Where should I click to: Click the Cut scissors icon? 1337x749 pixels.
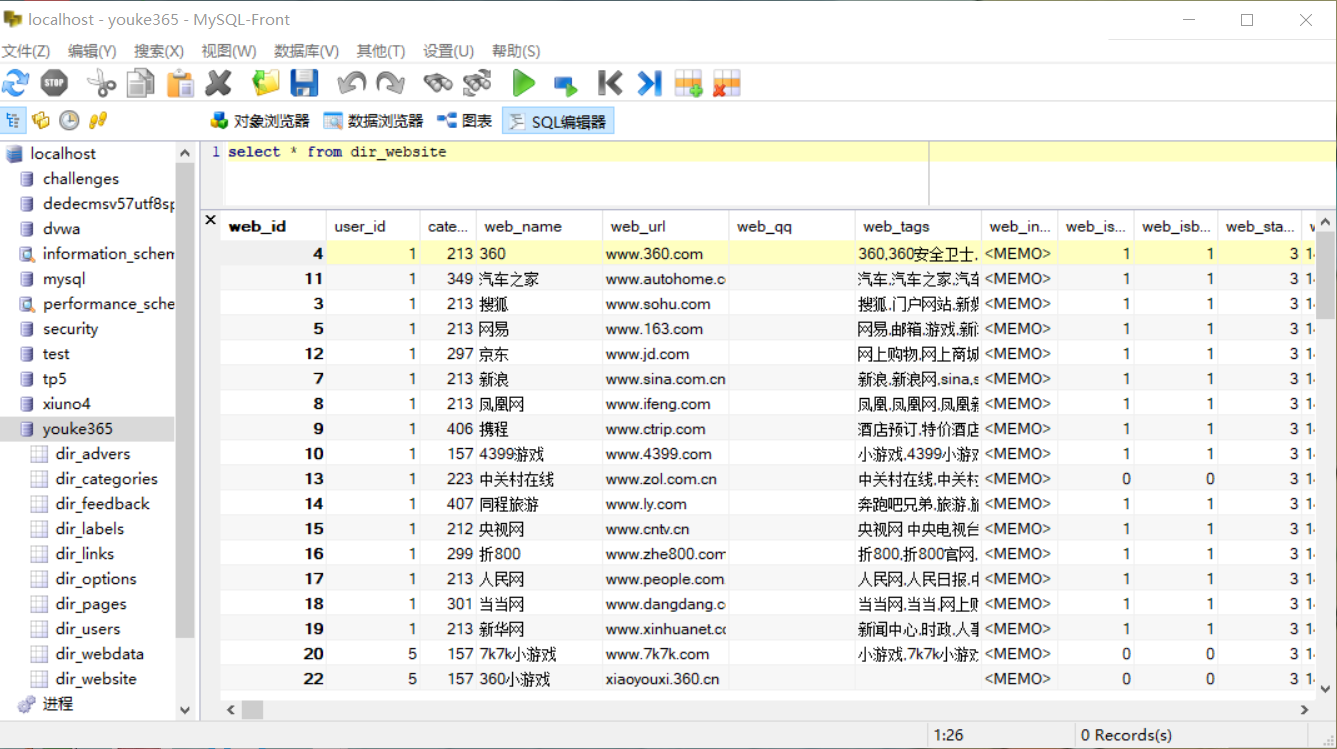click(102, 83)
